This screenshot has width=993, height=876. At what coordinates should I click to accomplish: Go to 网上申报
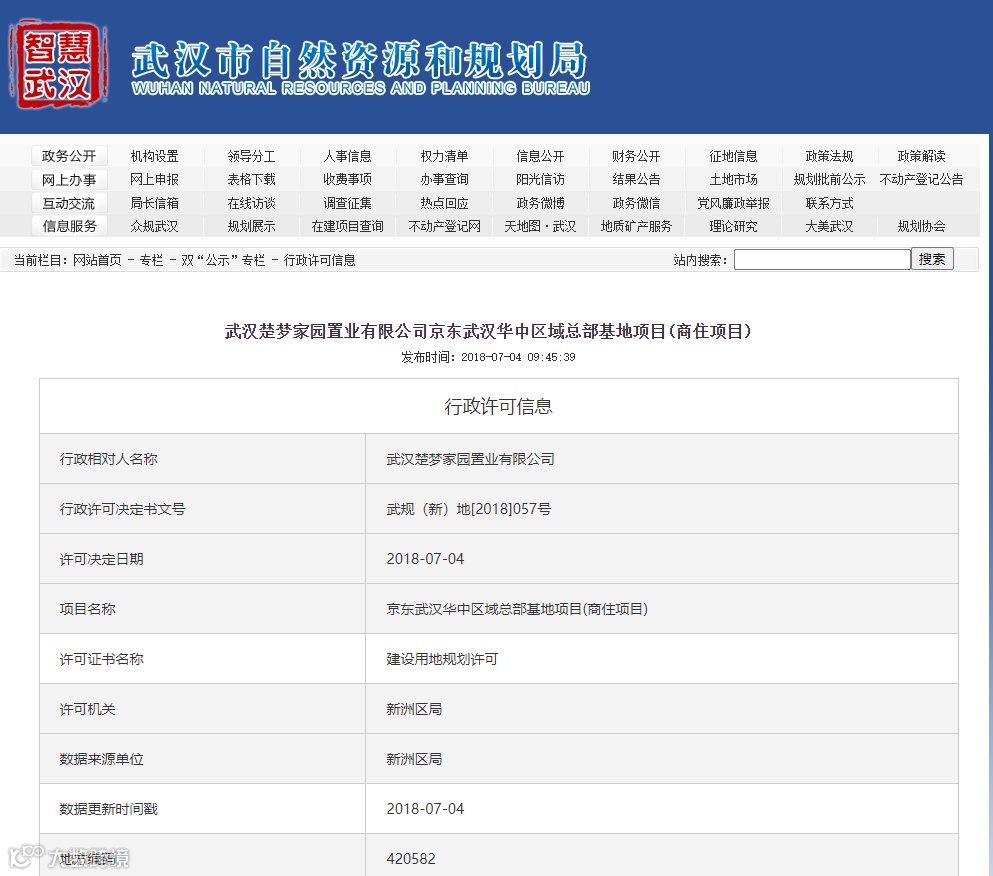(x=155, y=179)
